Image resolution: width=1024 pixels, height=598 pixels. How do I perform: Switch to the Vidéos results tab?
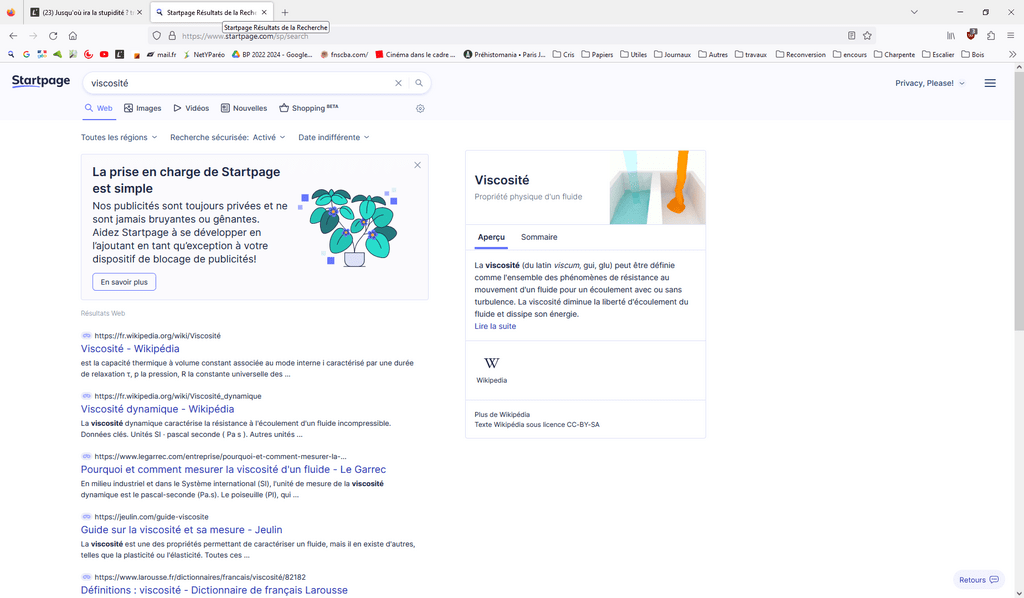(x=191, y=108)
